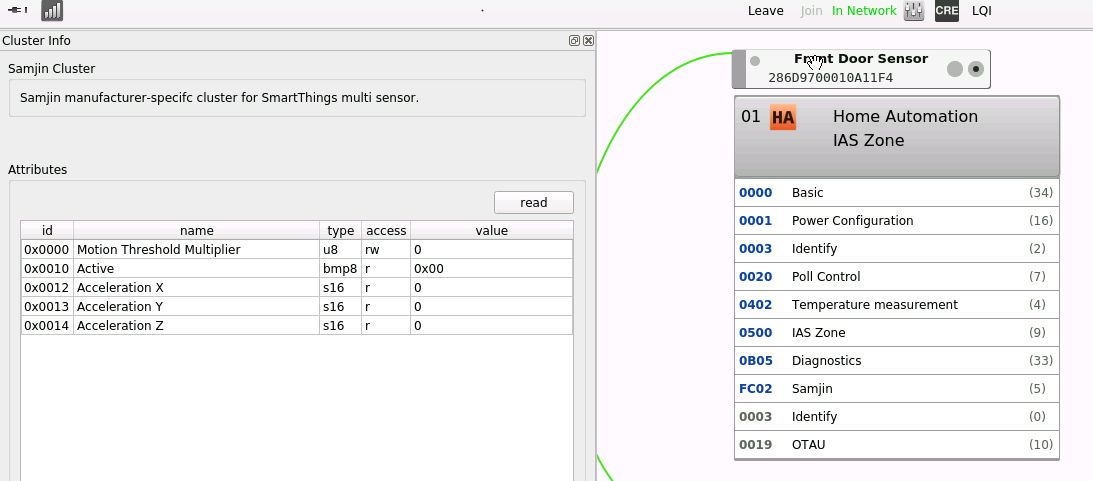The width and height of the screenshot is (1093, 481).
Task: Sort by the id column header
Action: (x=47, y=231)
